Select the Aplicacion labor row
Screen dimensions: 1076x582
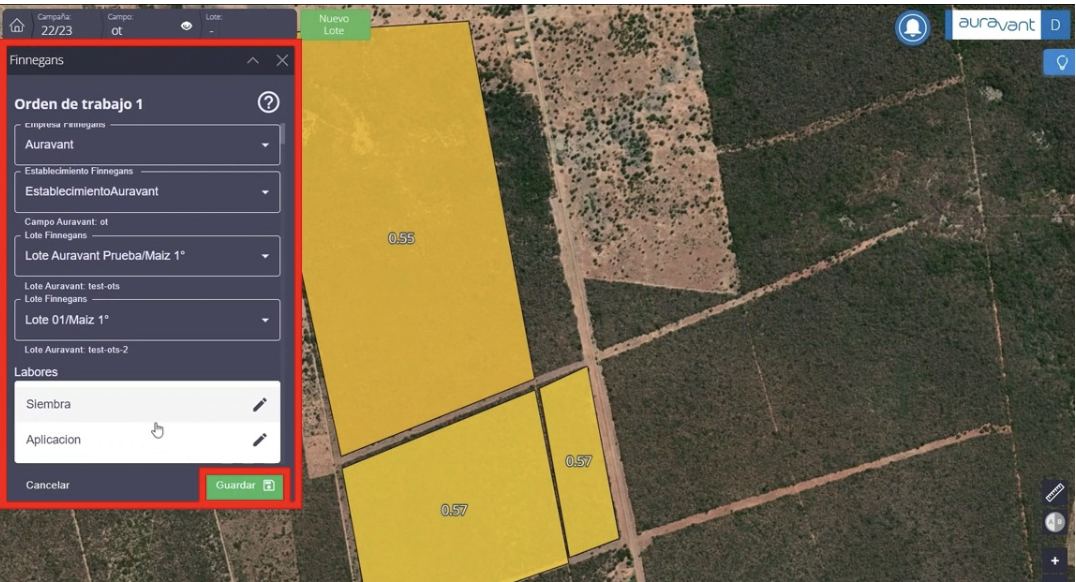[147, 440]
